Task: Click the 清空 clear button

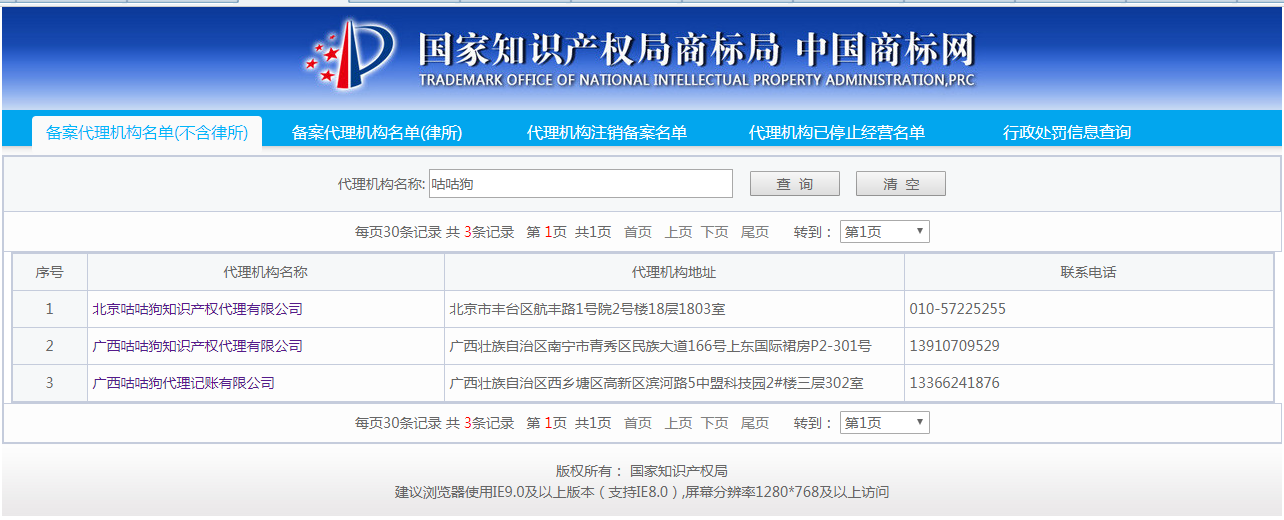Action: coord(901,184)
